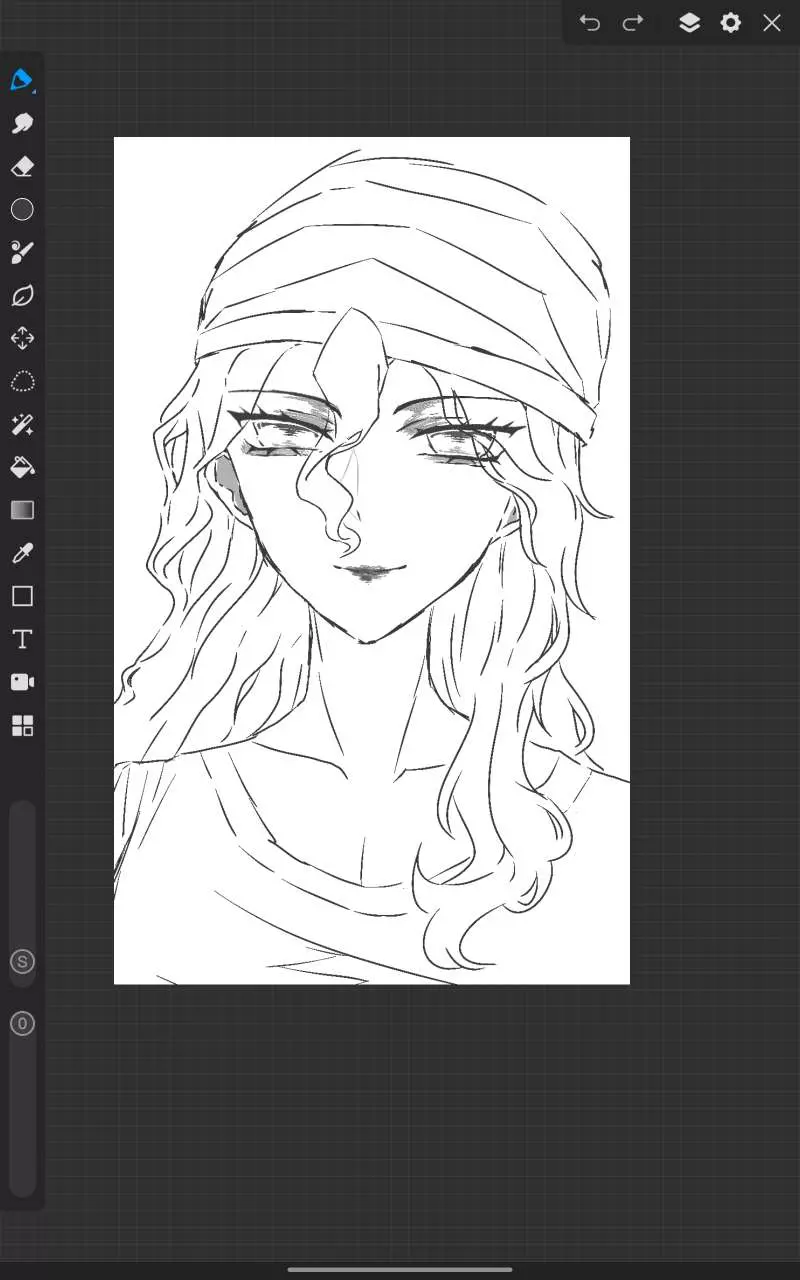
Task: Select the Smudge blend tool
Action: [x=22, y=123]
